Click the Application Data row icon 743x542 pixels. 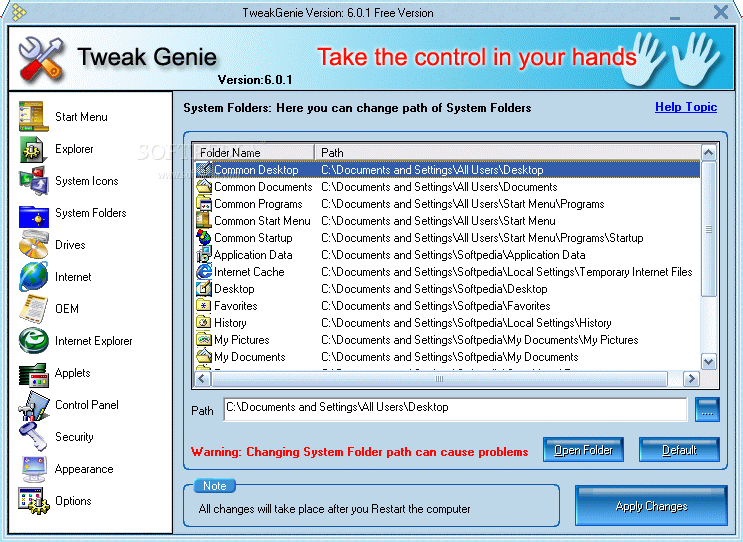click(x=204, y=254)
